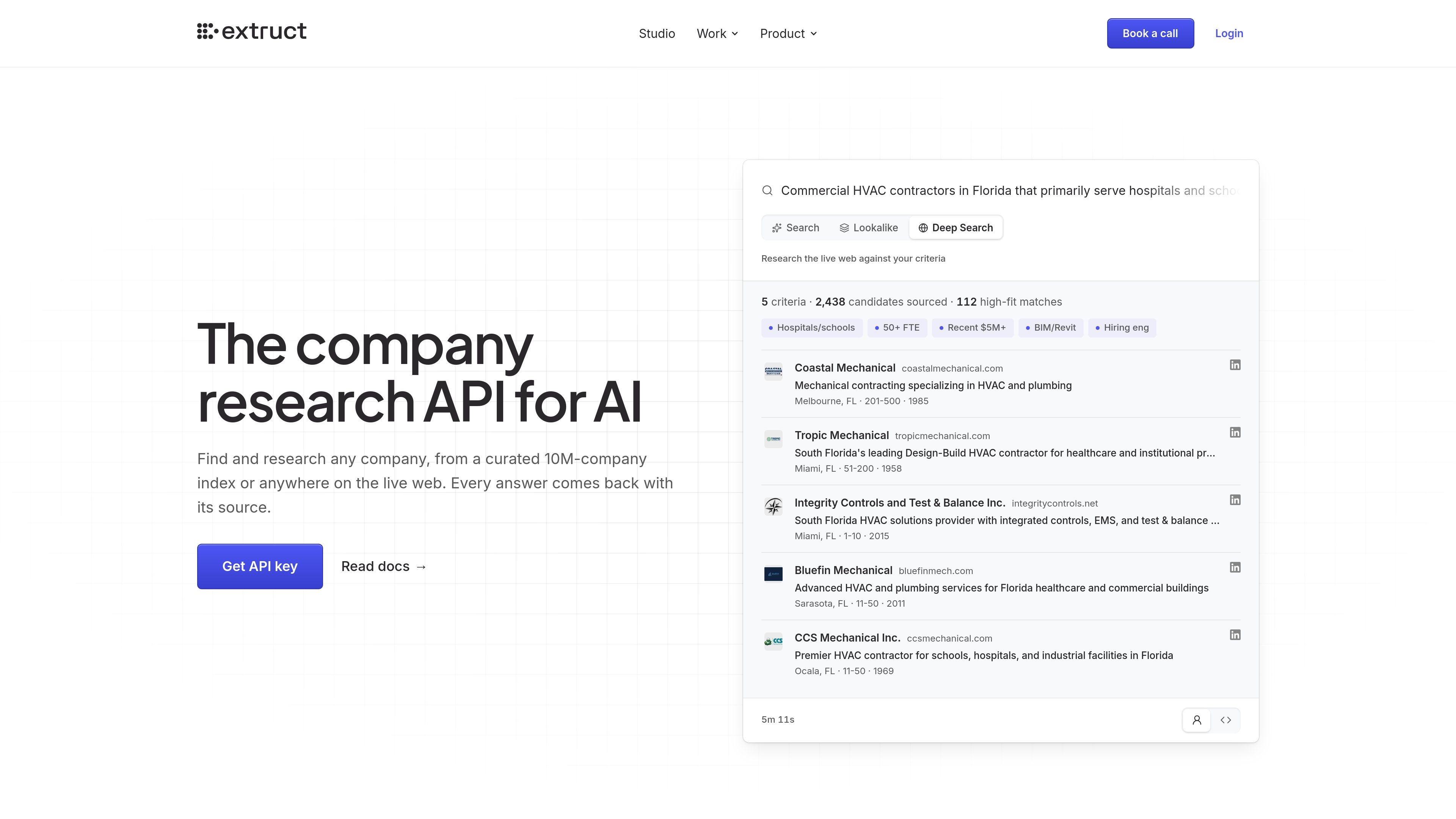This screenshot has height=819, width=1456.
Task: Expand the Product dropdown menu
Action: (789, 33)
